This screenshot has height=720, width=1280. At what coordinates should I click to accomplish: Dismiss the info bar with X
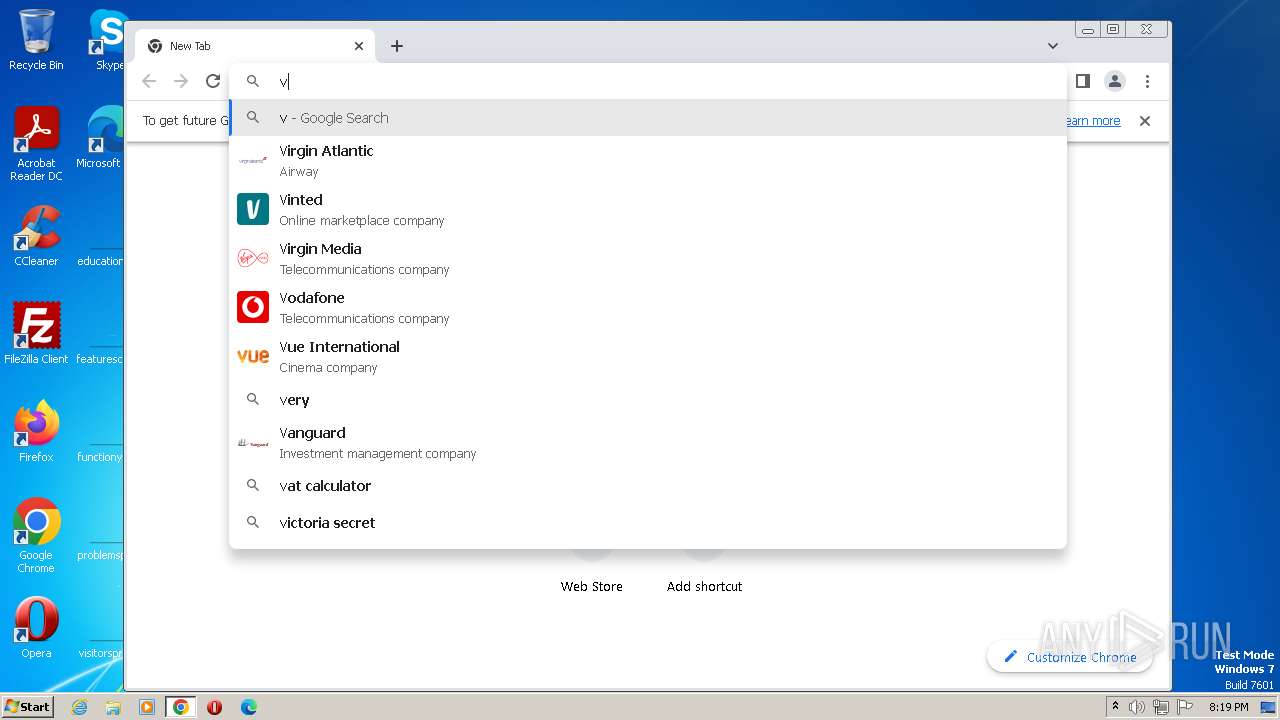[1145, 121]
